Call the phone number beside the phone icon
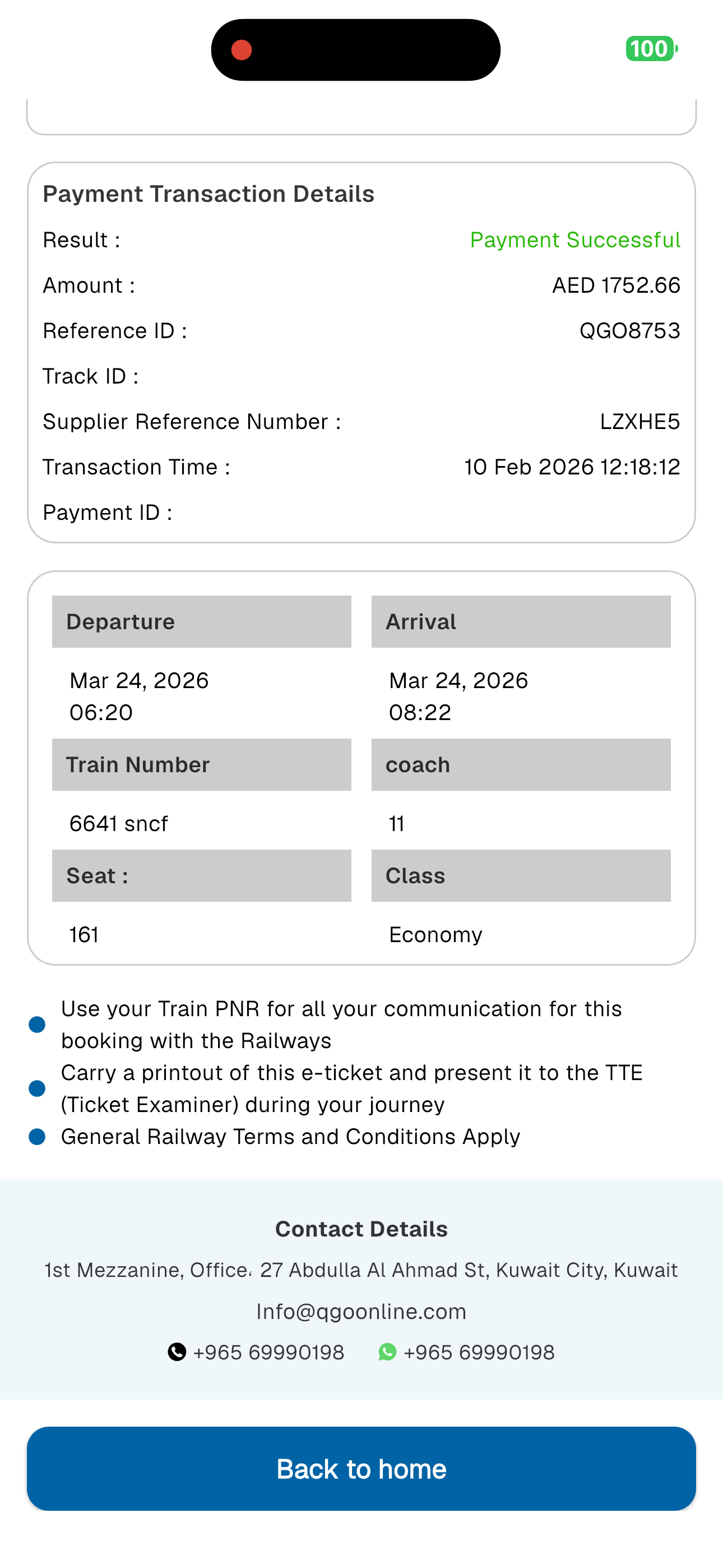 (x=268, y=1352)
